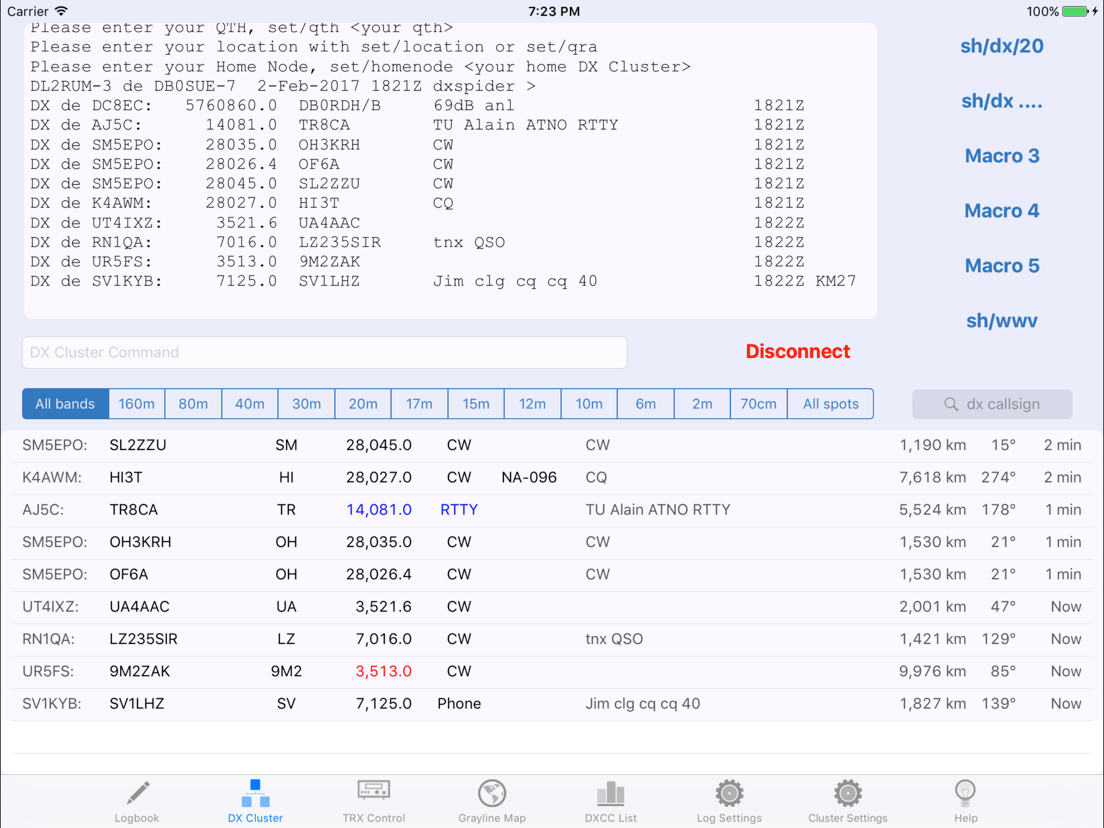Filter spots by 15m band

[476, 404]
